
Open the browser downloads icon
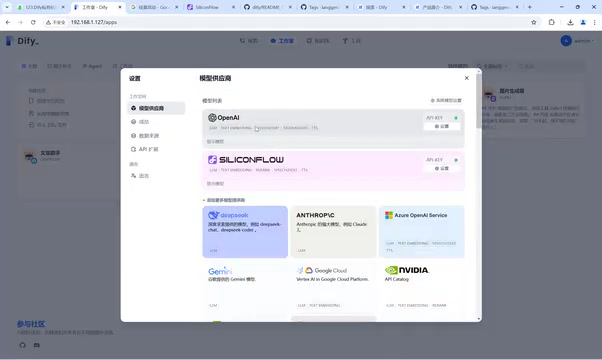570,22
